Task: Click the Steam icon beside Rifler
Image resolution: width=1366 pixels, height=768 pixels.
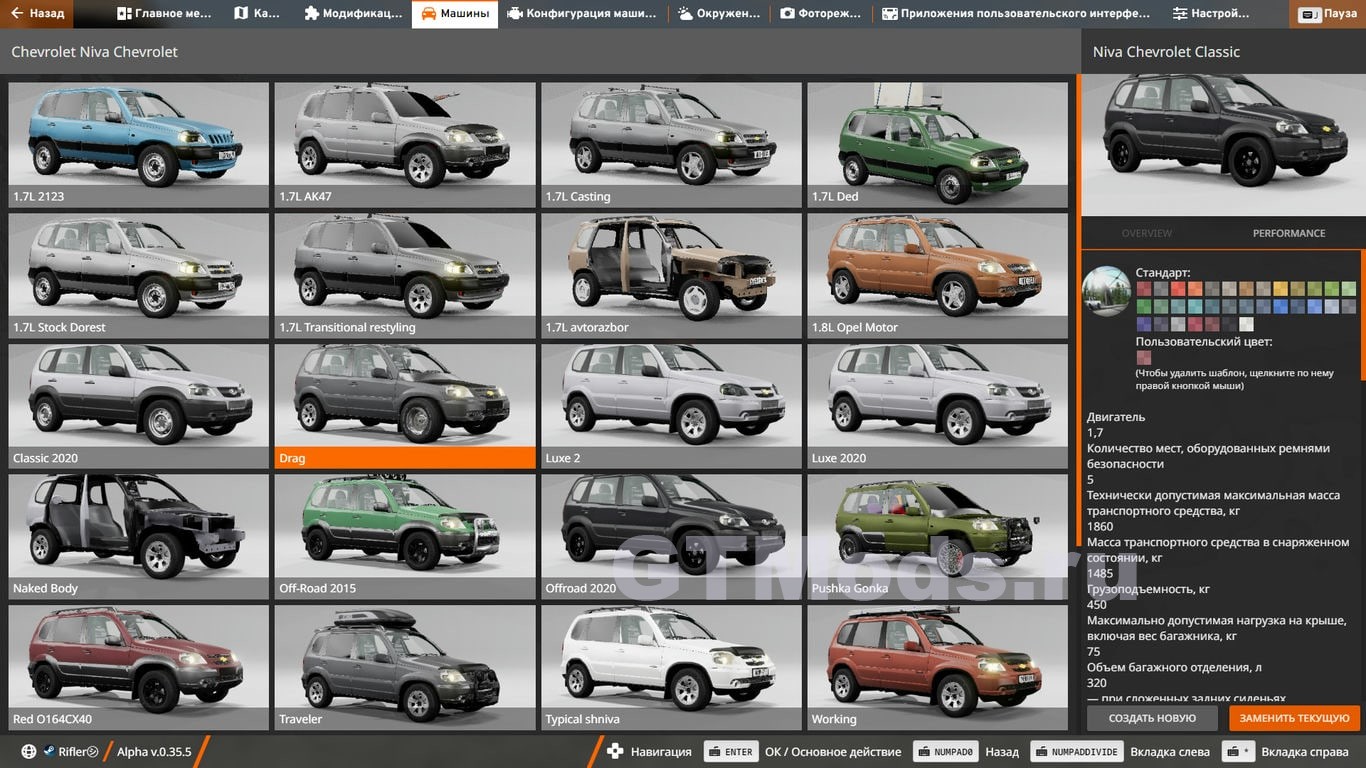Action: click(x=49, y=751)
